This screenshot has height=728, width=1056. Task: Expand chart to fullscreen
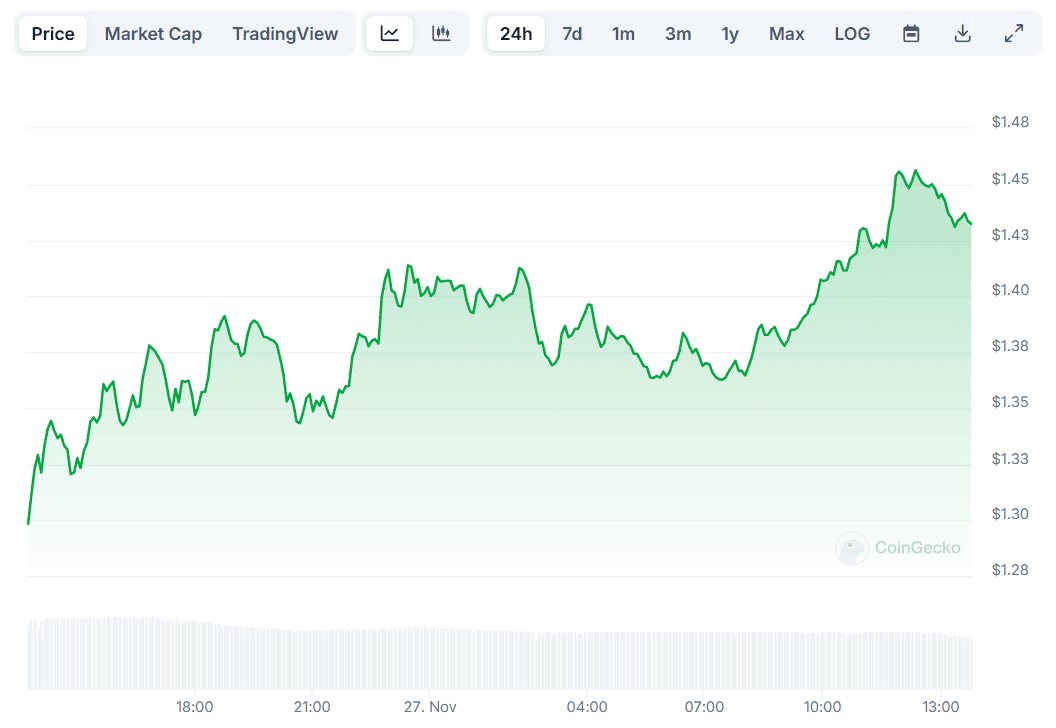1014,33
